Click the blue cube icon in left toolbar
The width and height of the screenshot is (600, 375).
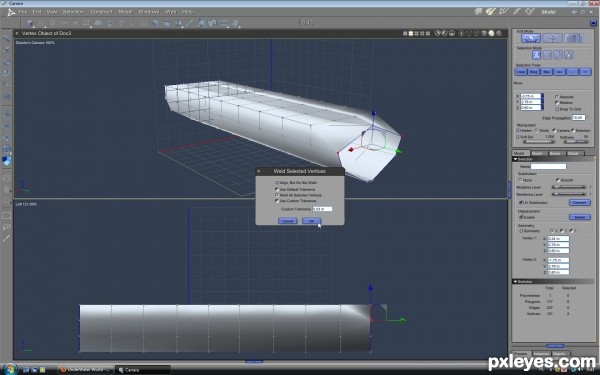point(7,161)
